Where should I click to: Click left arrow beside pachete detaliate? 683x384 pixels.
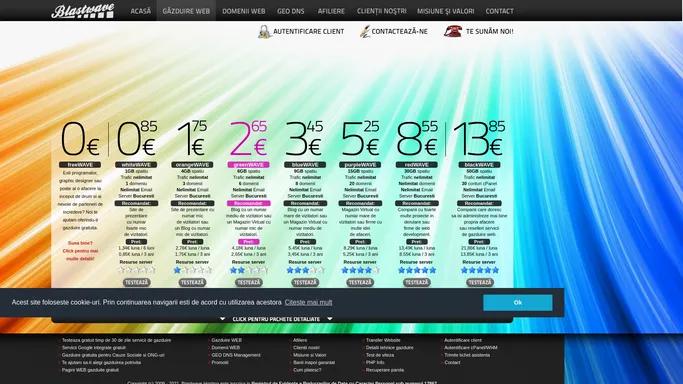coord(223,319)
